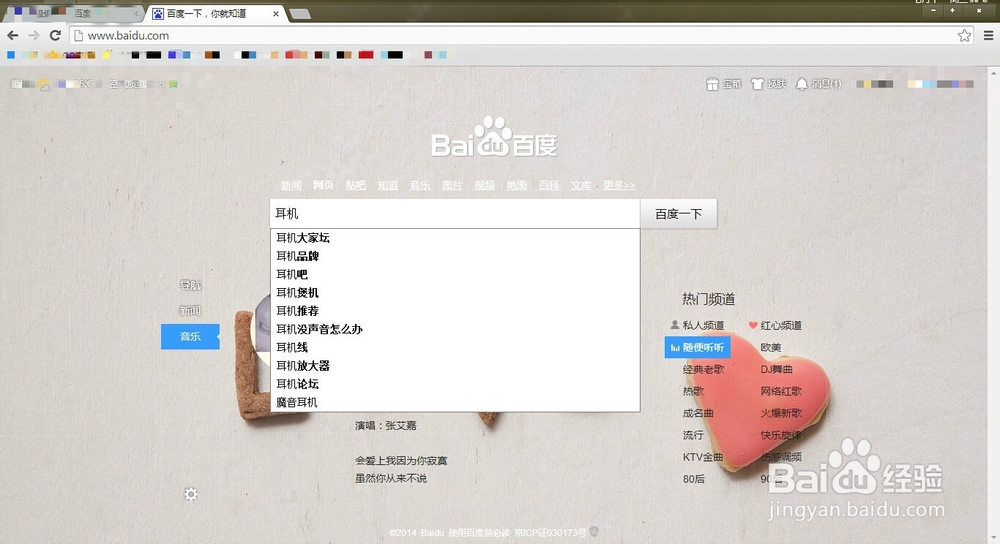Screen dimensions: 1000x544
Task: Open the 视频 link
Action: tap(484, 185)
